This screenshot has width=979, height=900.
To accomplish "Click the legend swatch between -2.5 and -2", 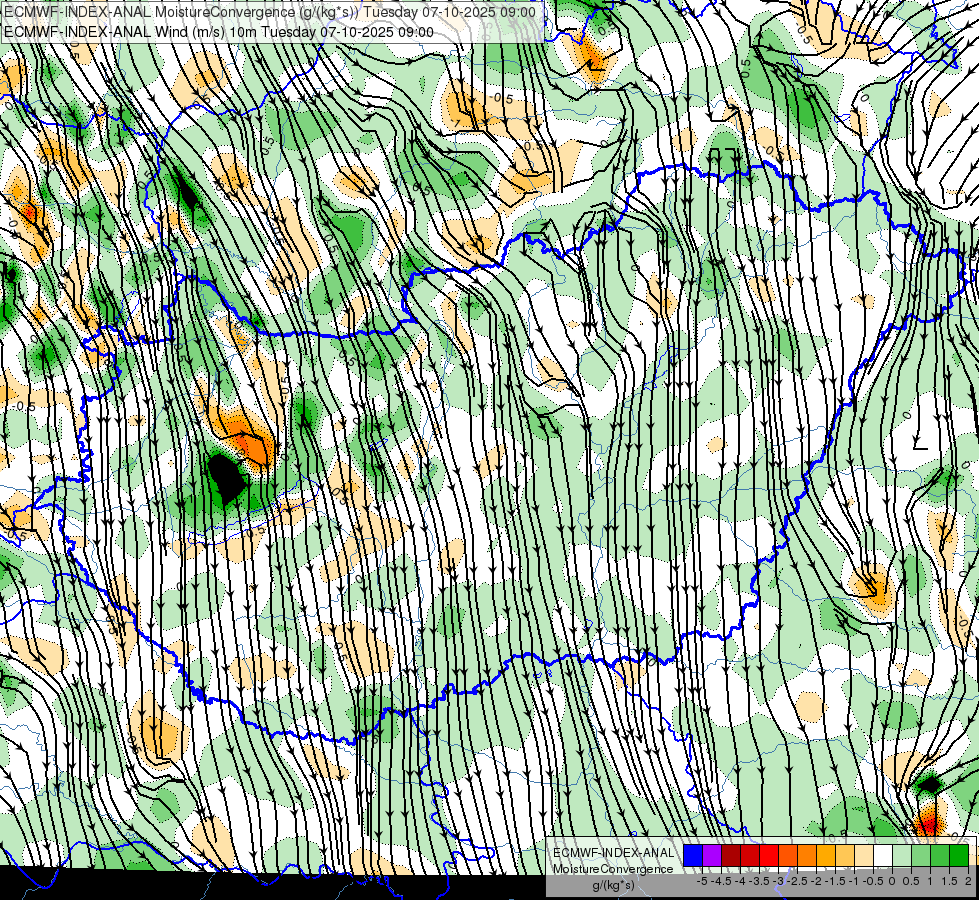I will click(x=807, y=856).
